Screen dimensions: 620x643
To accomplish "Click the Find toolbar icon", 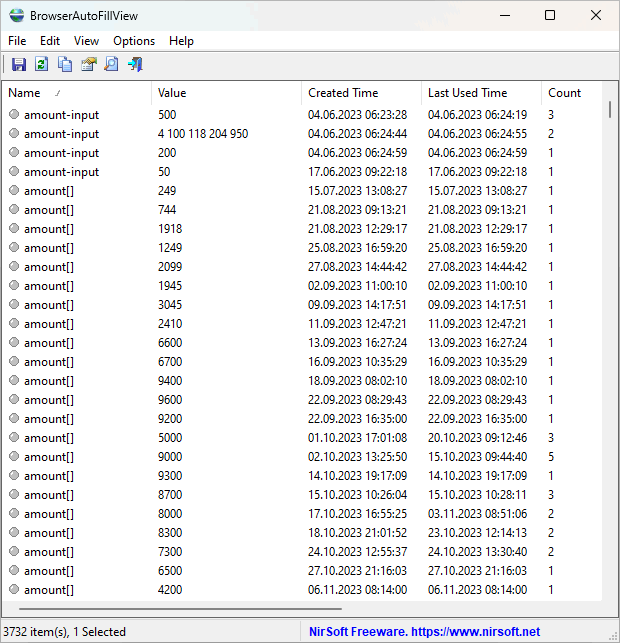I will coord(112,65).
